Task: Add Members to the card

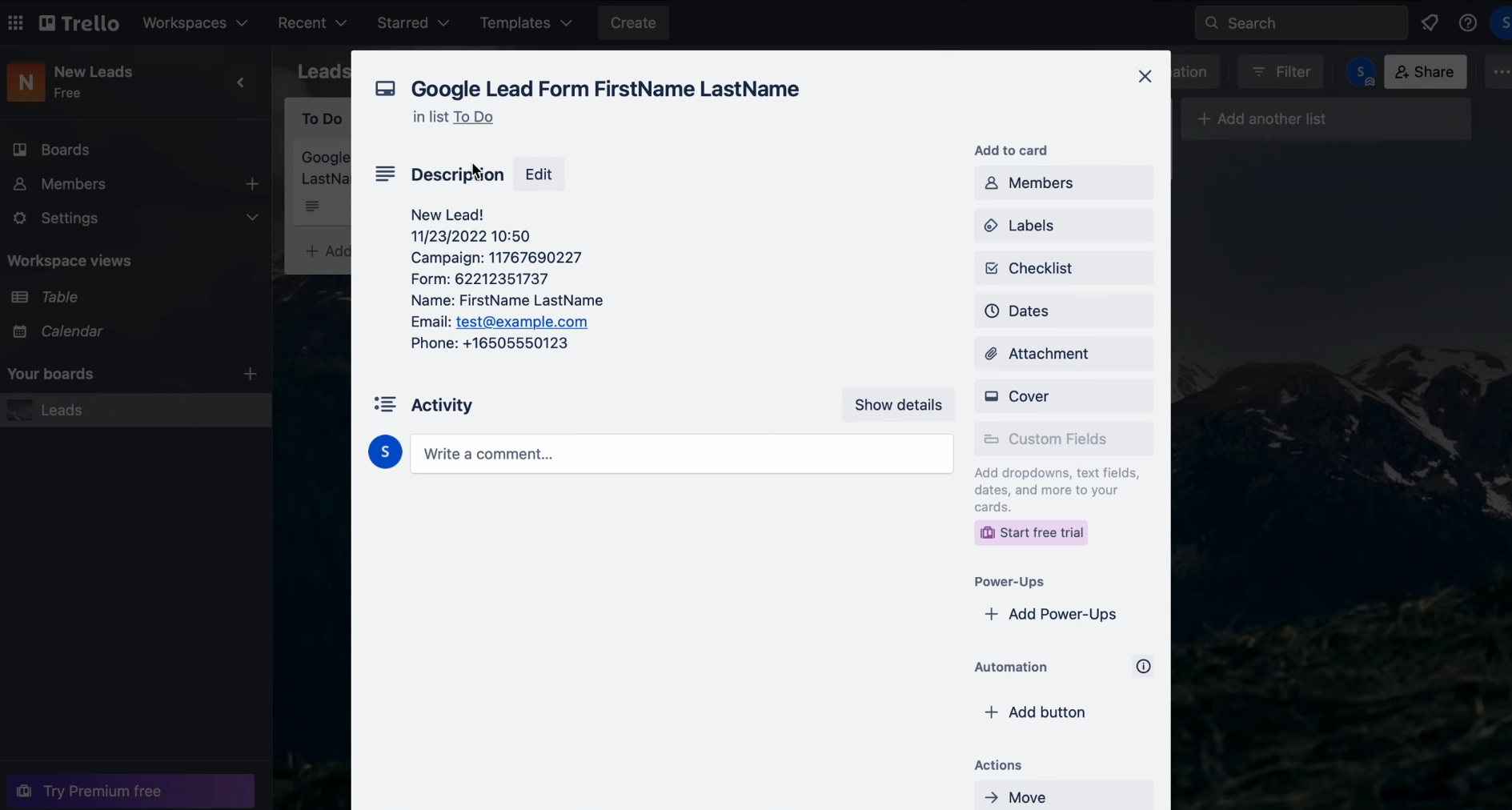Action: tap(1064, 183)
